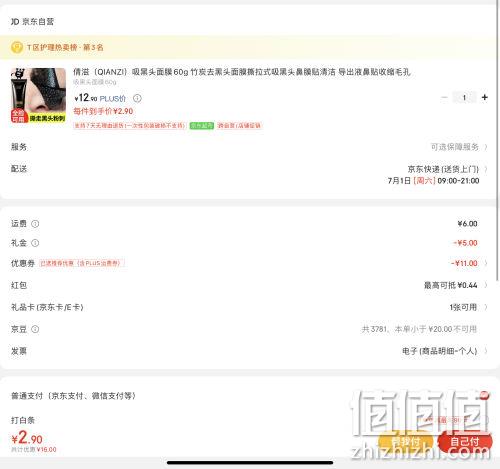
Task: Expand the 可选保障服务 service options
Action: (x=458, y=147)
